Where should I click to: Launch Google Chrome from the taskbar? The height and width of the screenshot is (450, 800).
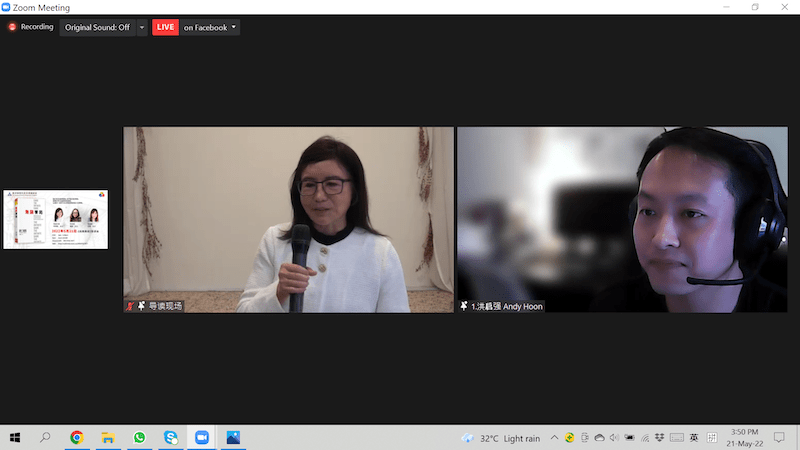(77, 438)
